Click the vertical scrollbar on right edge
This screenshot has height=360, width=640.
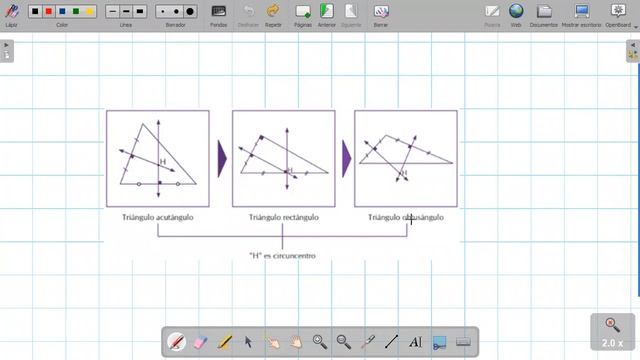pyautogui.click(x=638, y=180)
